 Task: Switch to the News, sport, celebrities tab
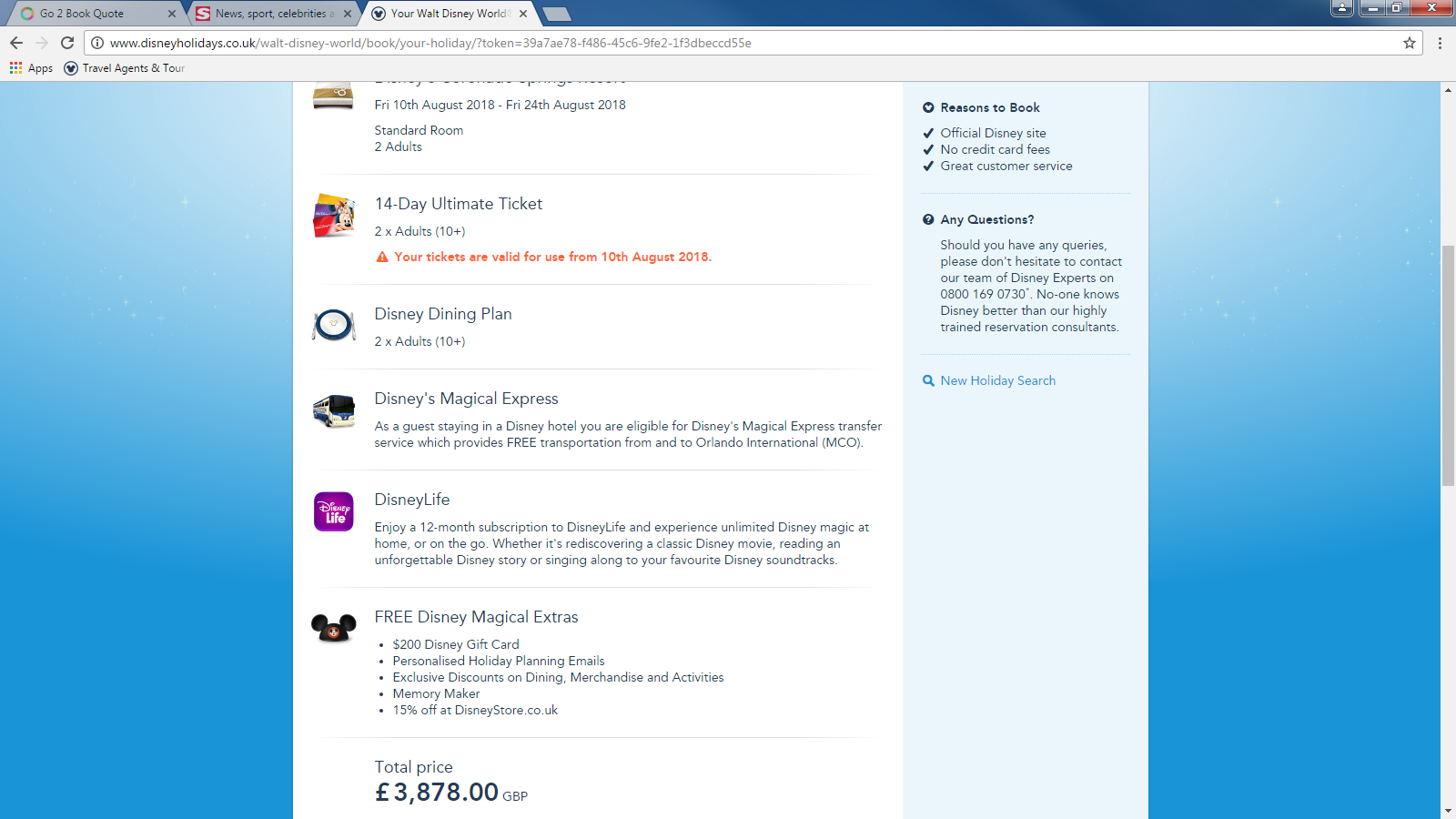tap(273, 14)
